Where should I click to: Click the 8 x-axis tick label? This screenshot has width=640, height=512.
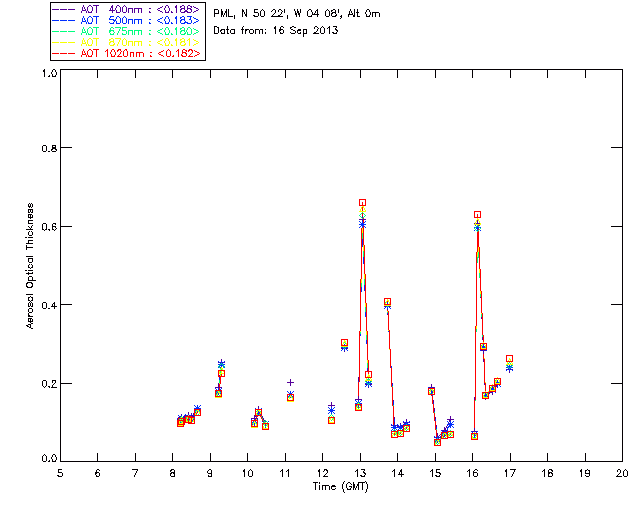[173, 473]
